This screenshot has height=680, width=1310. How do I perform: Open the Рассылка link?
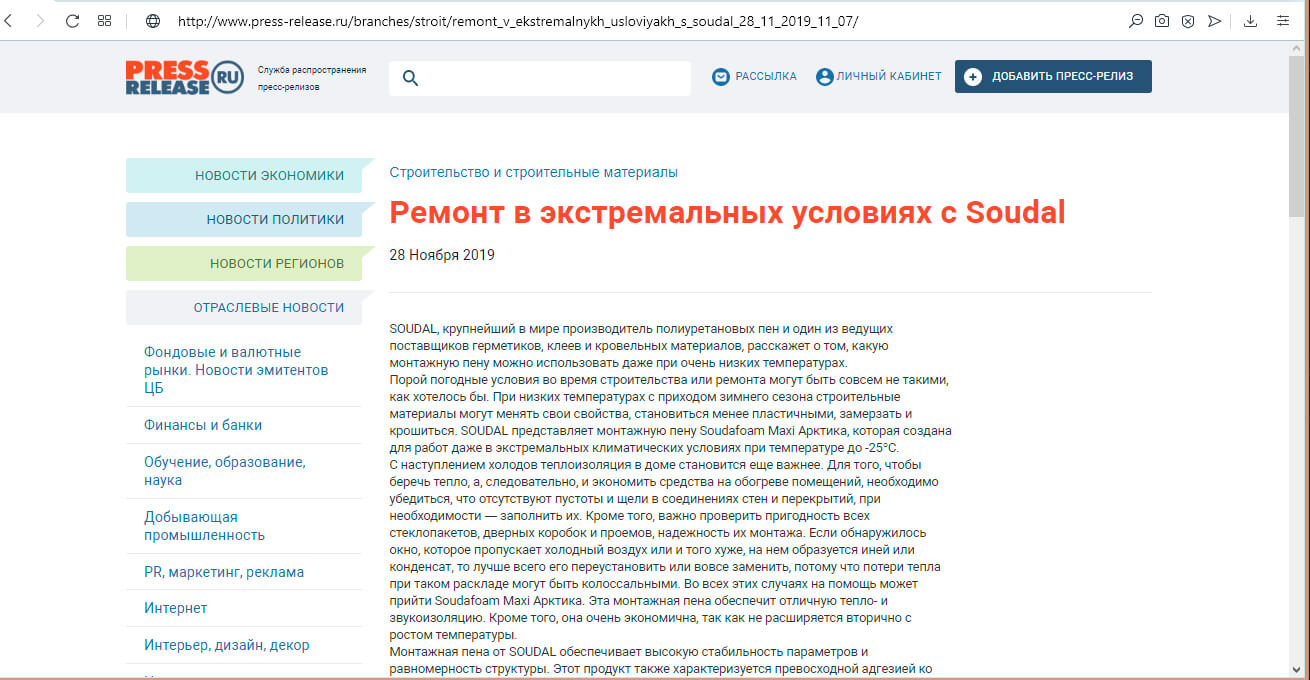point(766,77)
